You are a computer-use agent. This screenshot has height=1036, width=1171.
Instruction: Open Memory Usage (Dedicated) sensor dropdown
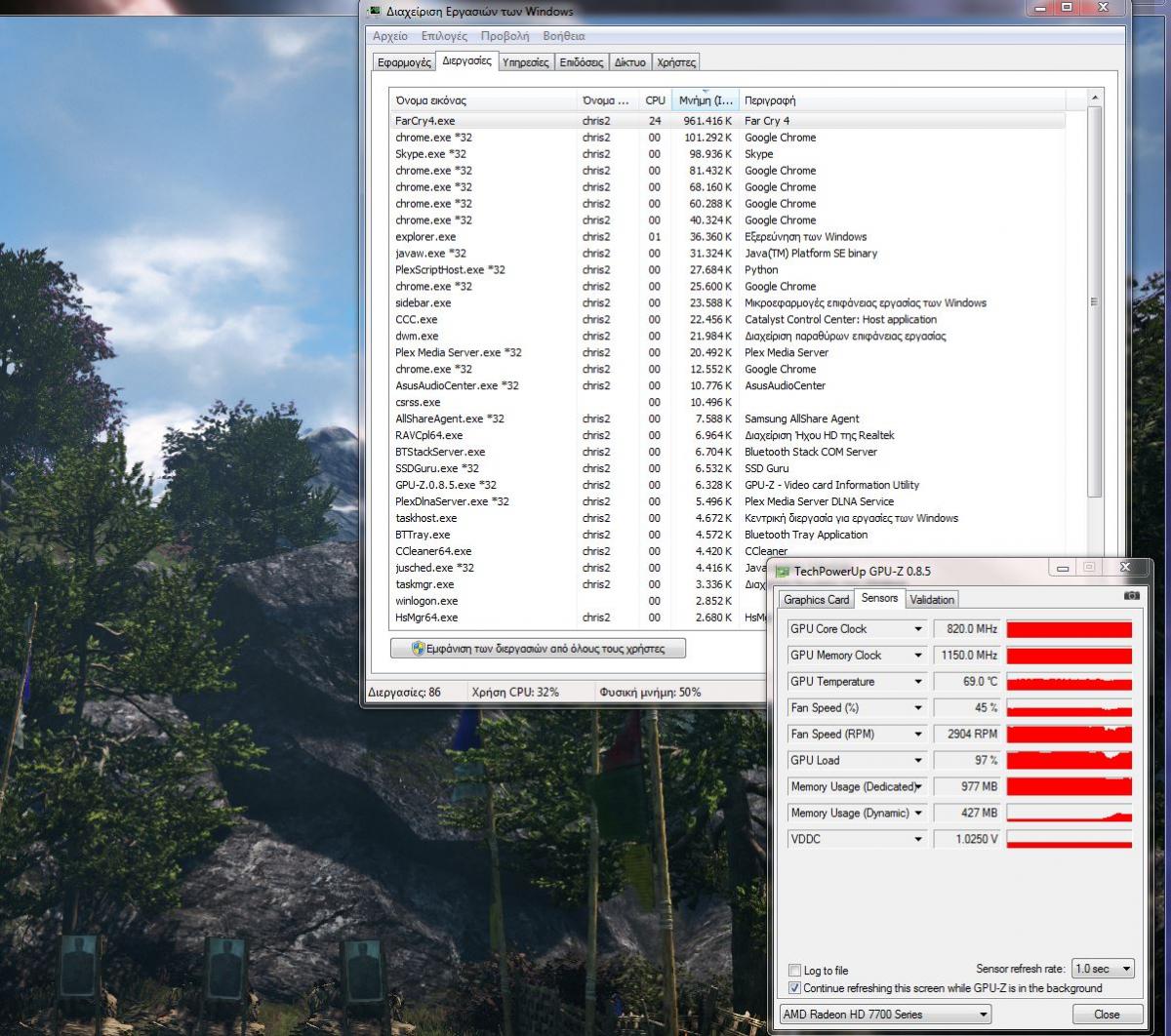coord(917,787)
